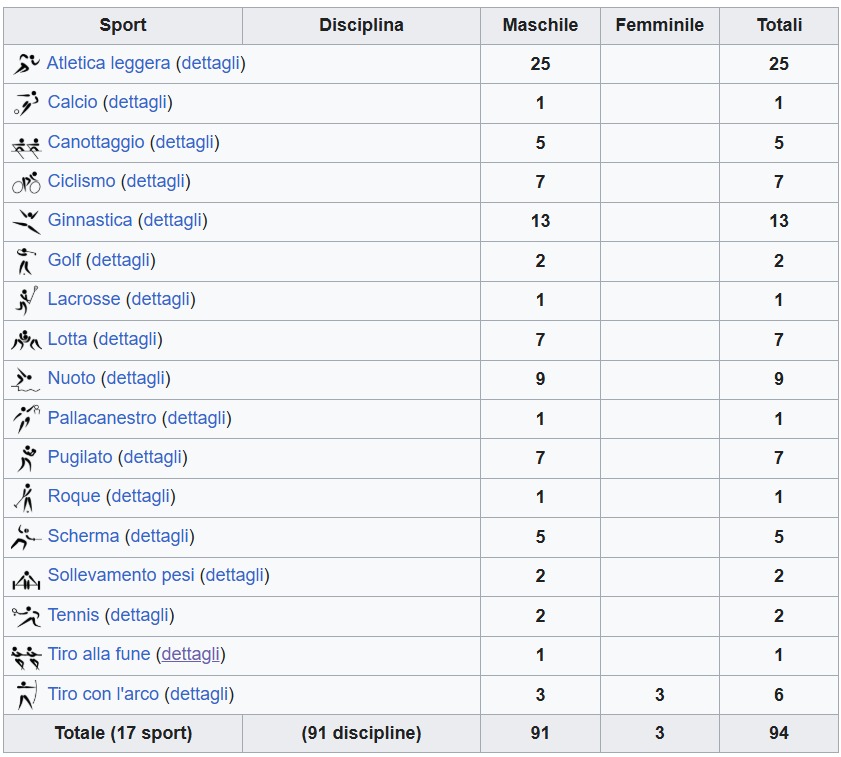Image resolution: width=841 pixels, height=757 pixels.
Task: Open the Calcio link
Action: [72, 102]
